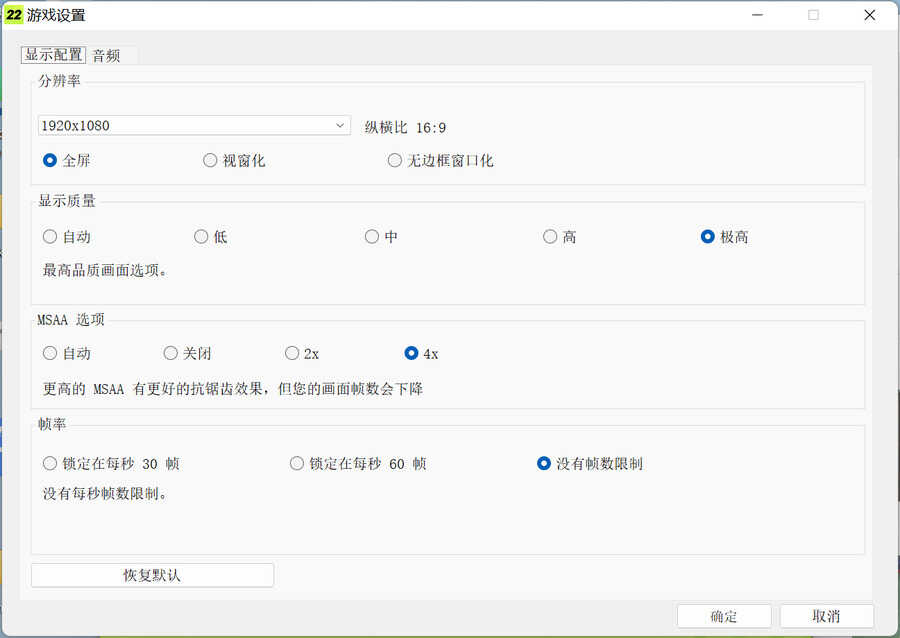The image size is (900, 638).
Task: Click the 纵横比 16:9 text
Action: pyautogui.click(x=405, y=127)
